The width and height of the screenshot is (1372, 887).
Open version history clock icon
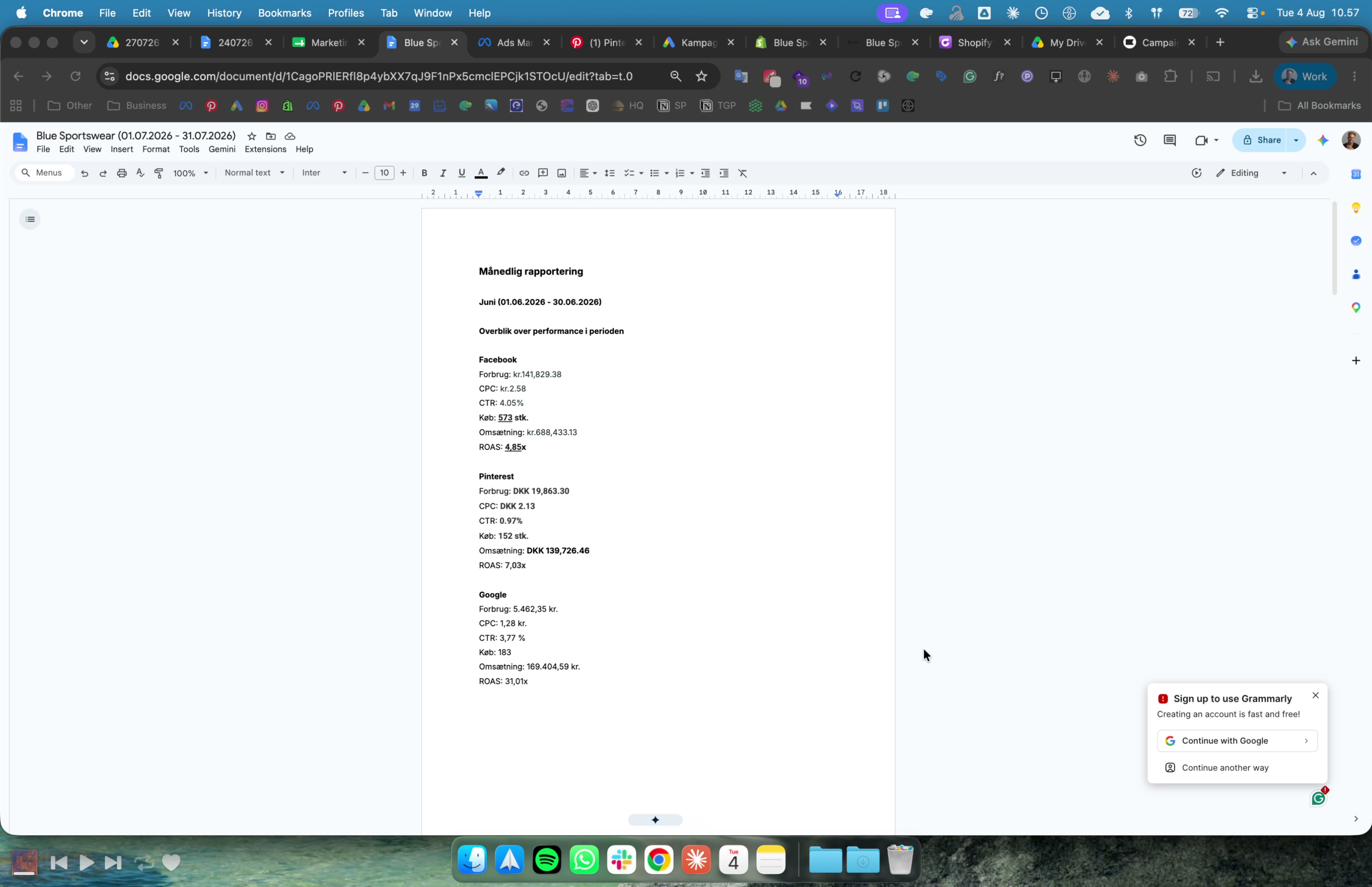tap(1140, 140)
